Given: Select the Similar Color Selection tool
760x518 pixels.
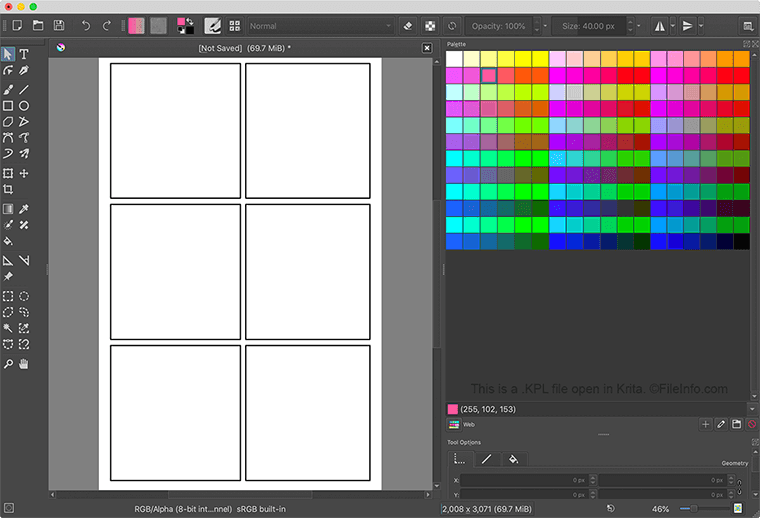Looking at the screenshot, I should [x=24, y=328].
